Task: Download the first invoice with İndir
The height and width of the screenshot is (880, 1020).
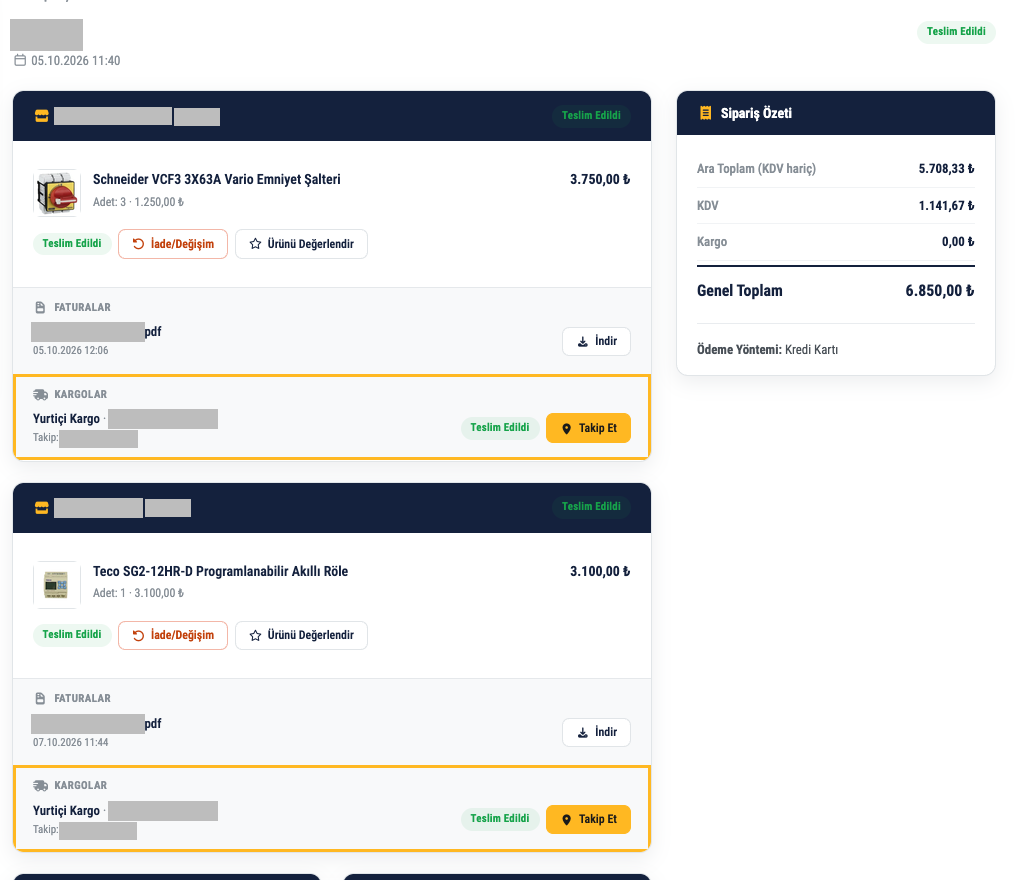Action: (x=597, y=341)
